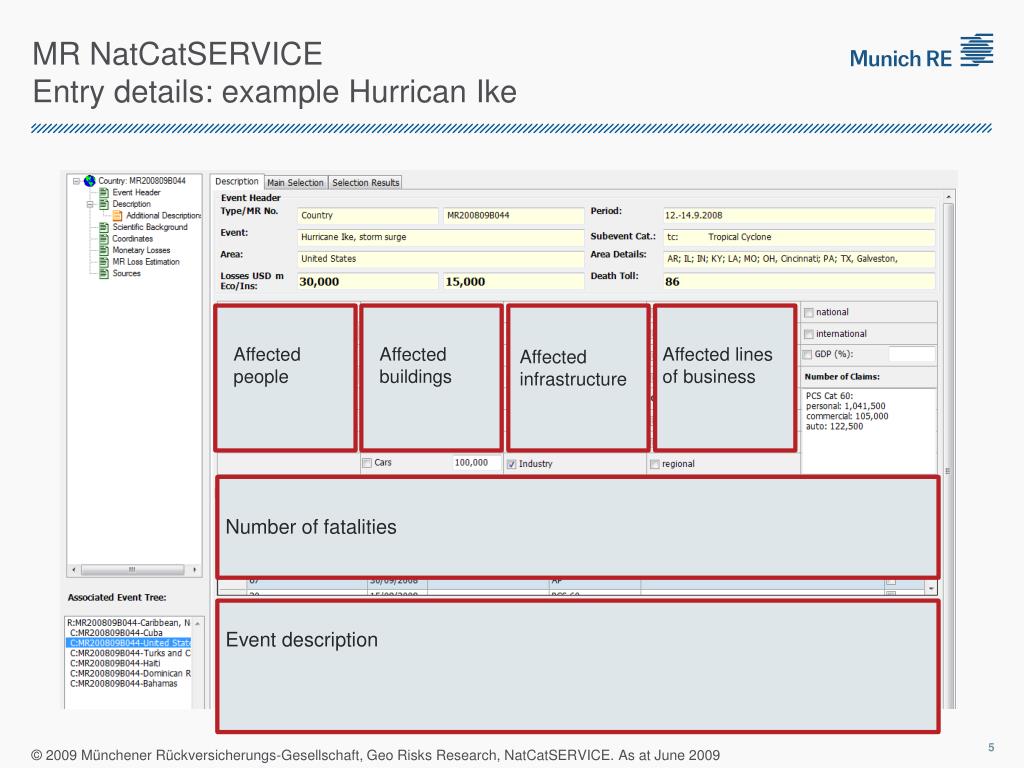This screenshot has width=1024, height=768.
Task: Select the highlighted C:MR200809B044-United States entry
Action: [130, 643]
